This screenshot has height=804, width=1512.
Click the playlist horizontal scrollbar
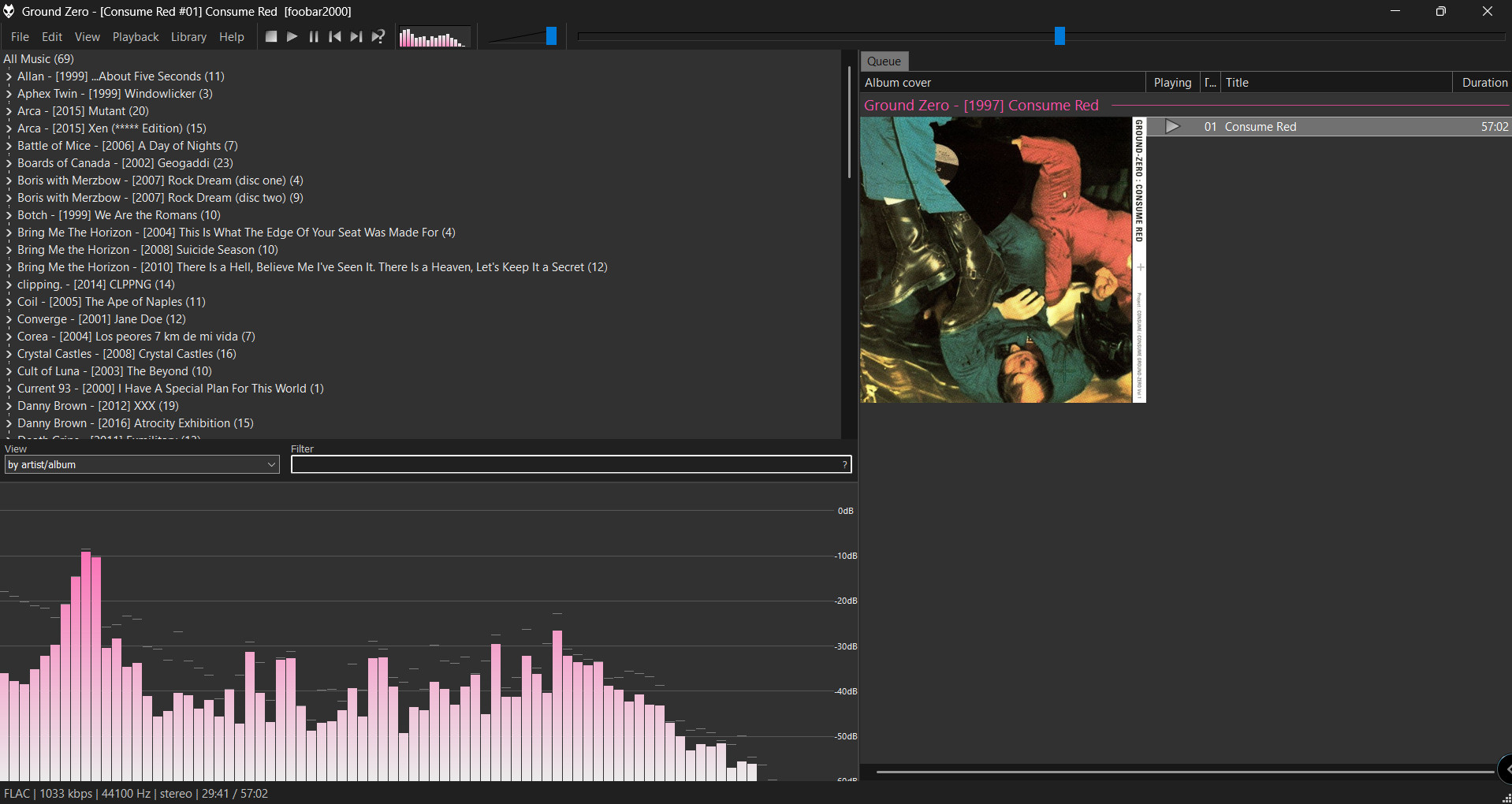tap(1185, 772)
